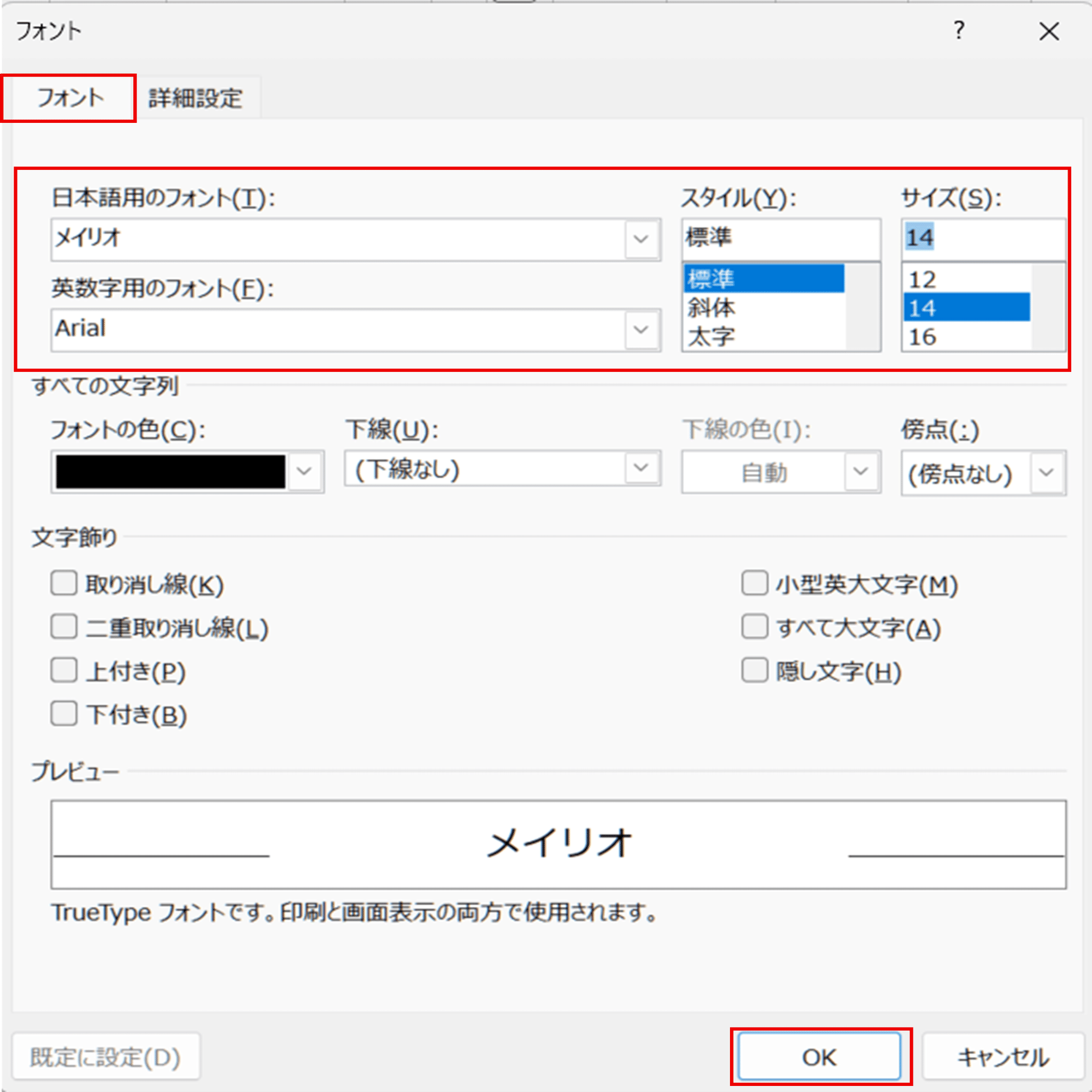Click the black font color swatch

pyautogui.click(x=170, y=471)
